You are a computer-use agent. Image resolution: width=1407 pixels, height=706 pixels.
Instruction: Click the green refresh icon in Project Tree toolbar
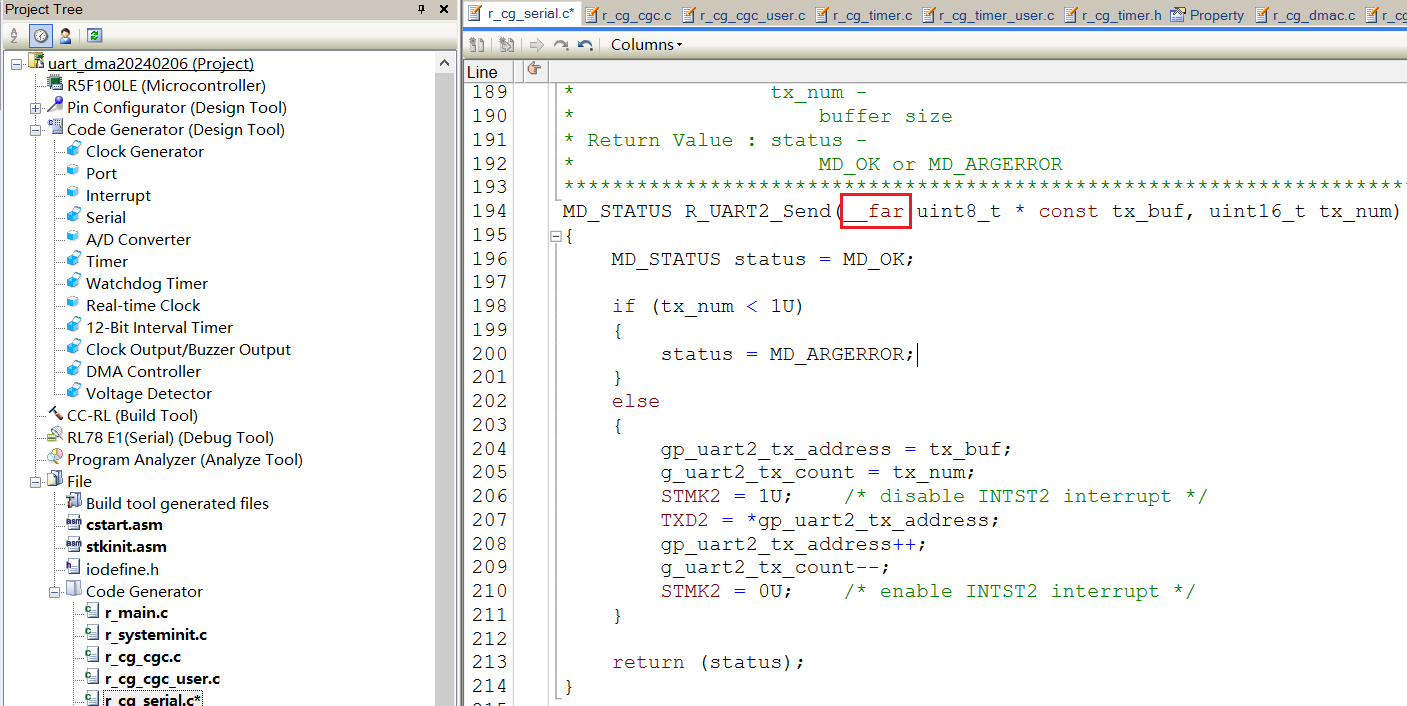point(93,35)
